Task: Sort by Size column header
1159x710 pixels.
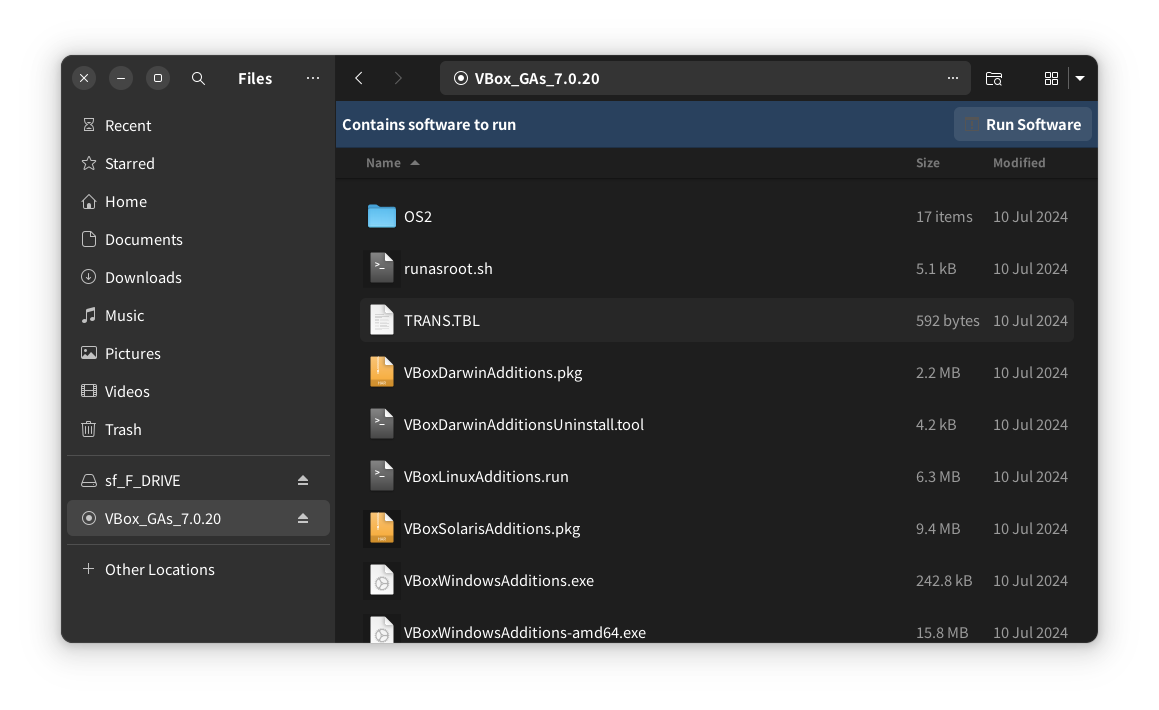Action: [928, 163]
